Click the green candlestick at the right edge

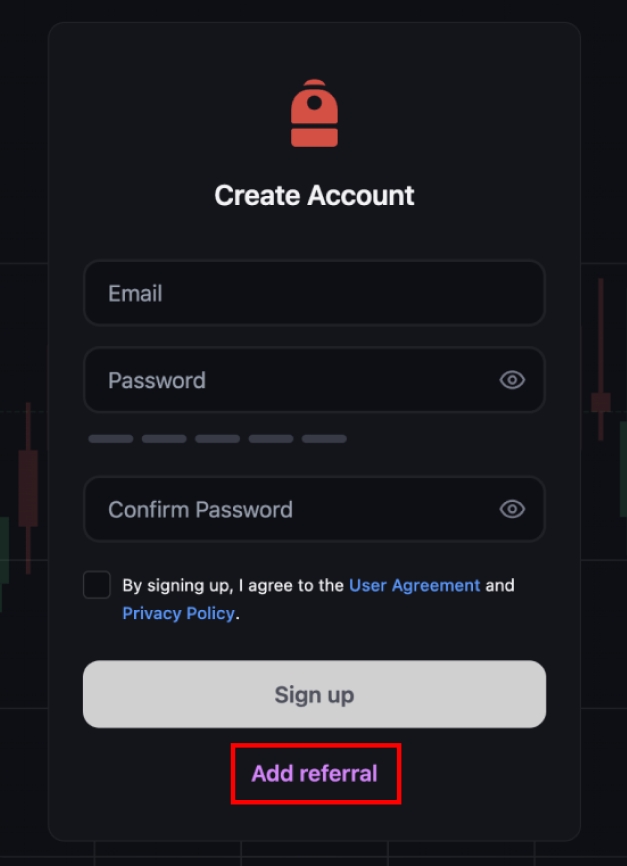pyautogui.click(x=623, y=469)
